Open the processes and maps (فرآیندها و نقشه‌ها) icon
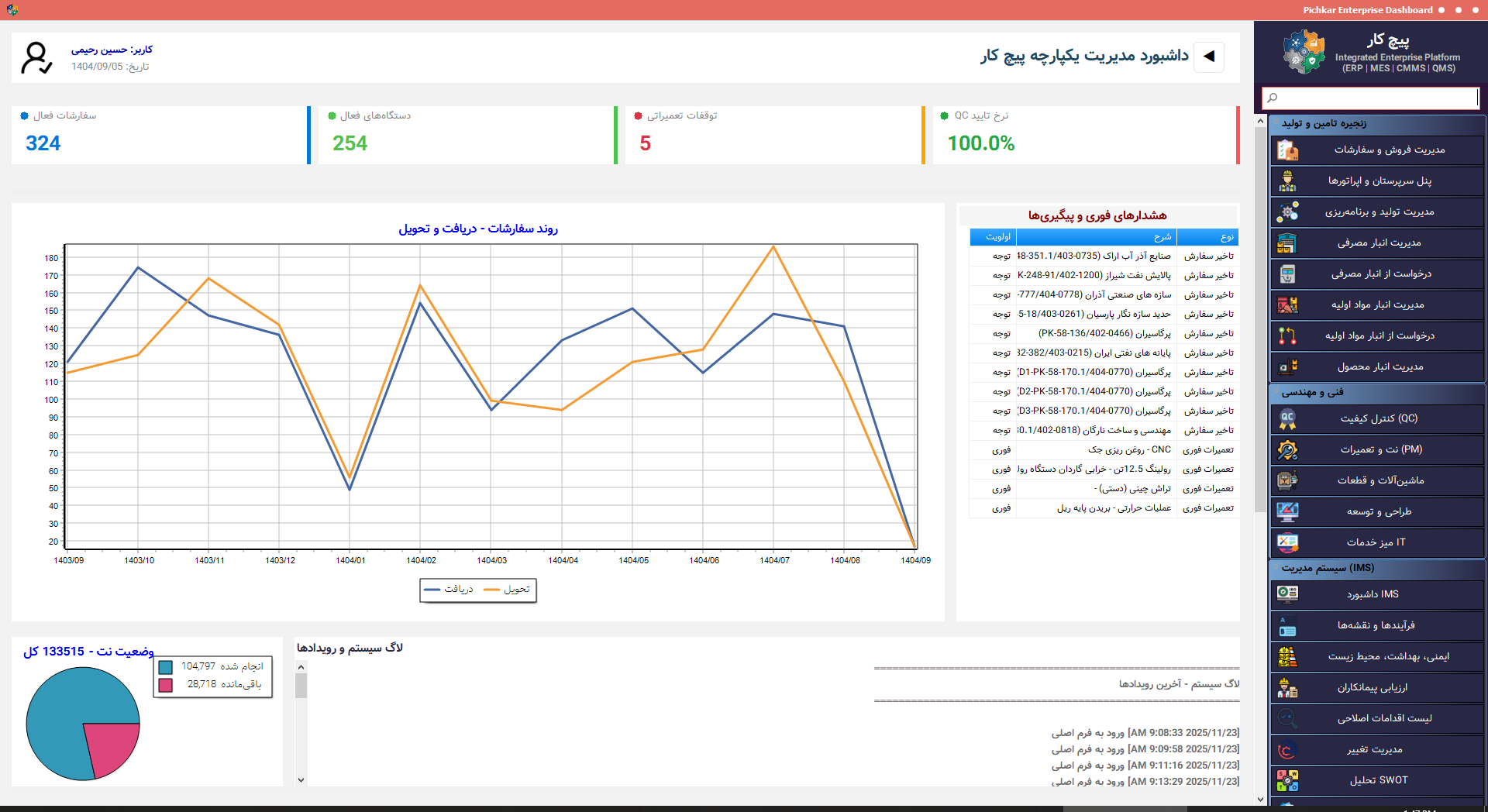The width and height of the screenshot is (1488, 812). [x=1287, y=625]
